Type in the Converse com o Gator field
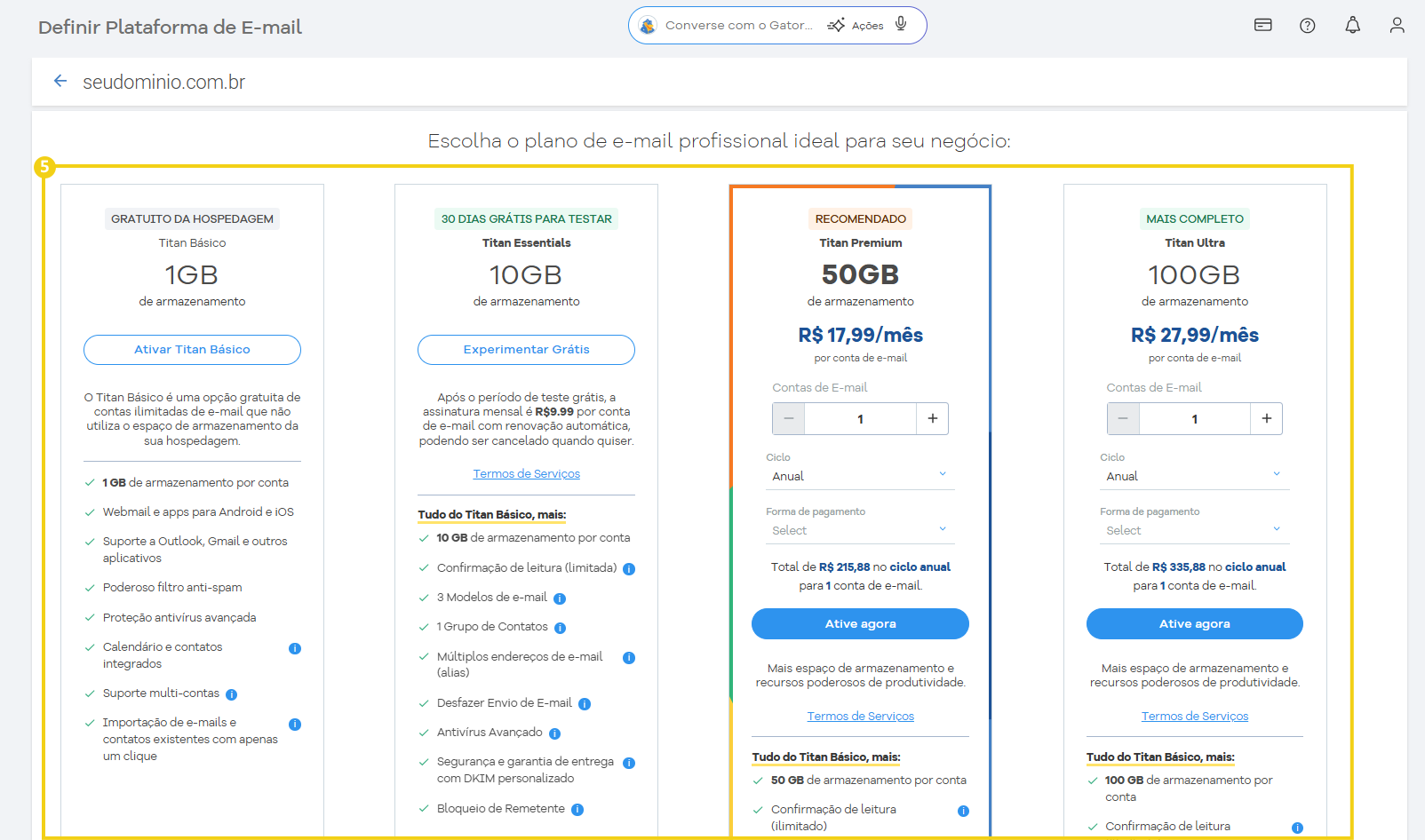Screen dimensions: 1425x840 (738, 26)
